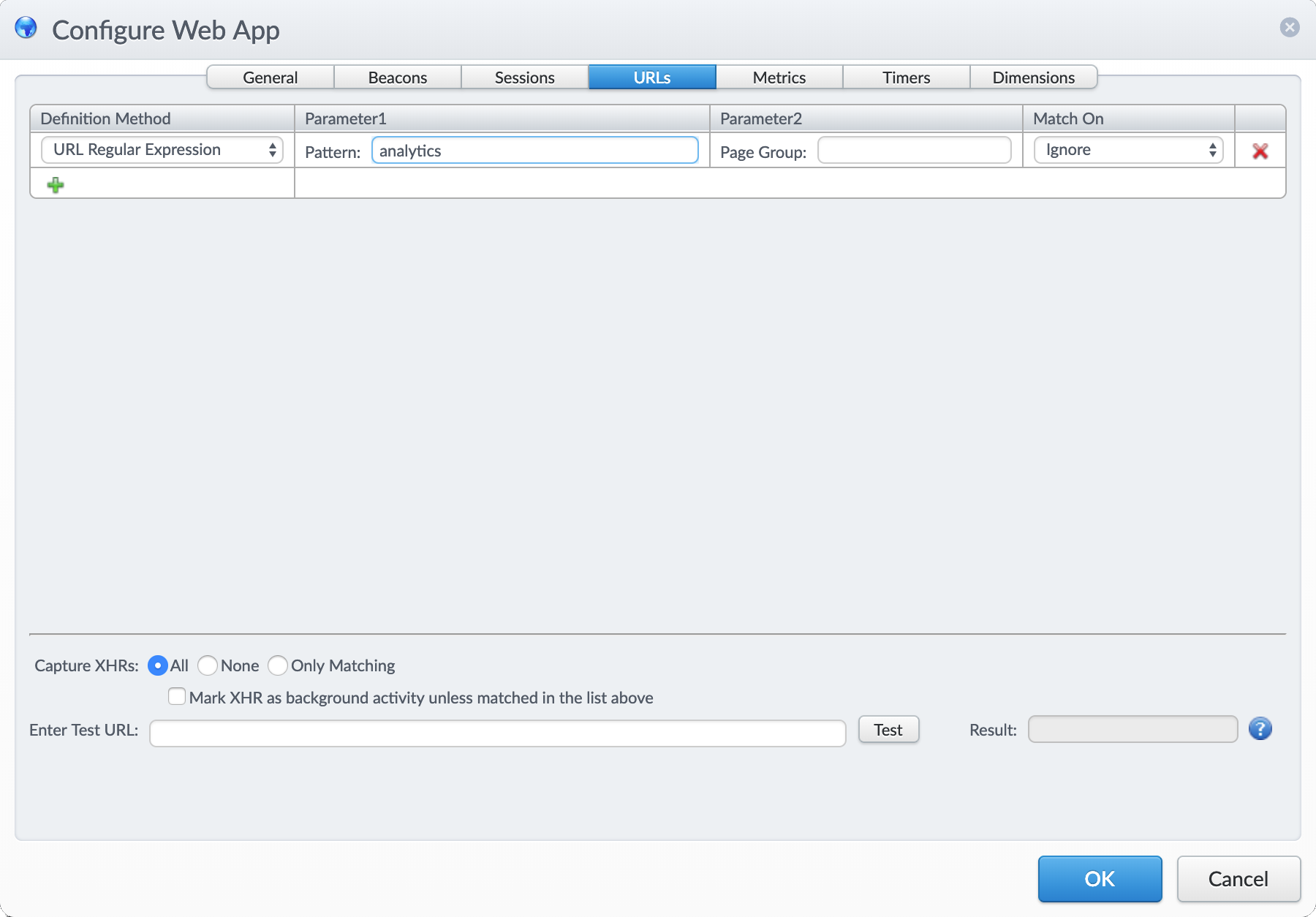
Task: Enable Mark XHR as background activity checkbox
Action: click(x=177, y=697)
